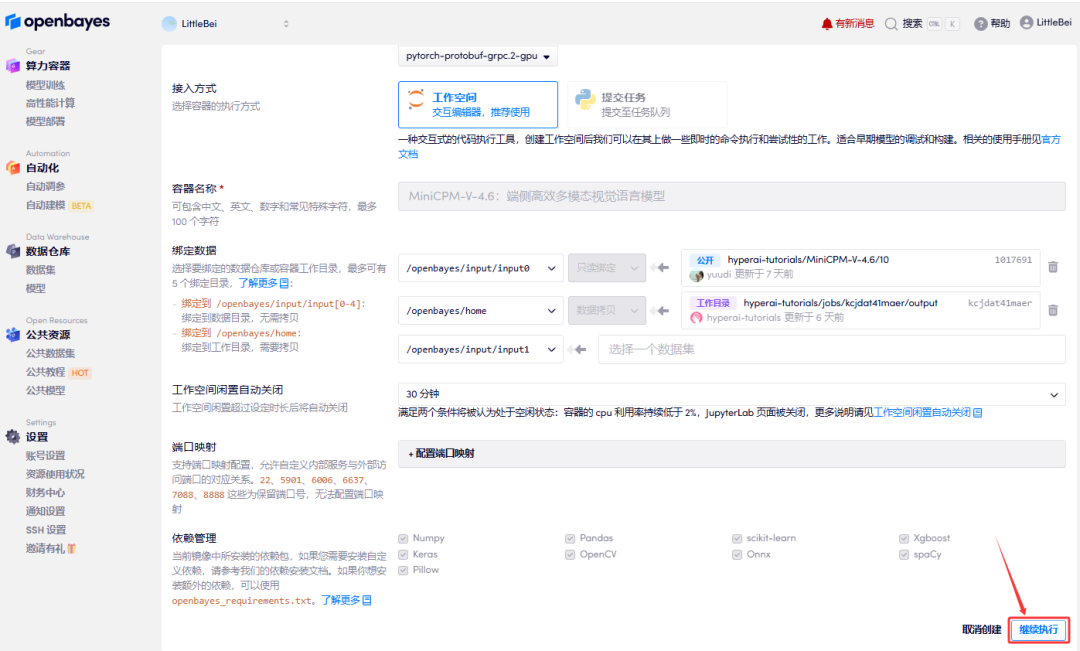Open the 了解更多 link under 依赖管理
1080x651 pixels.
click(x=346, y=601)
